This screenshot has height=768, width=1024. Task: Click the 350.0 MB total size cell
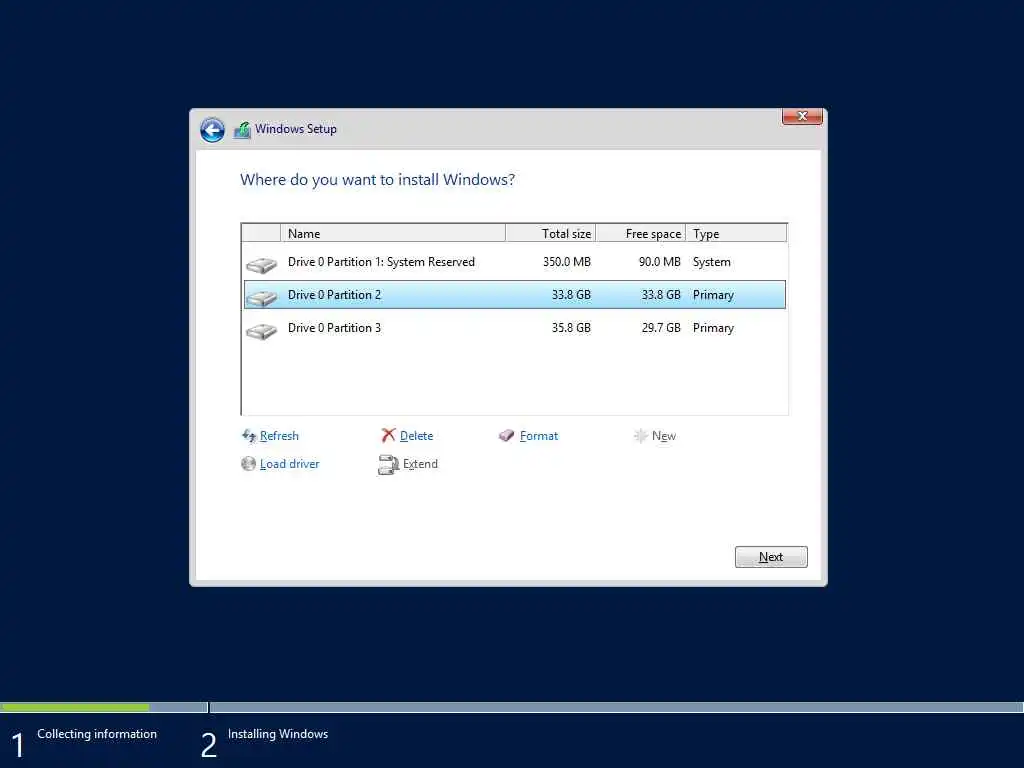click(x=566, y=262)
